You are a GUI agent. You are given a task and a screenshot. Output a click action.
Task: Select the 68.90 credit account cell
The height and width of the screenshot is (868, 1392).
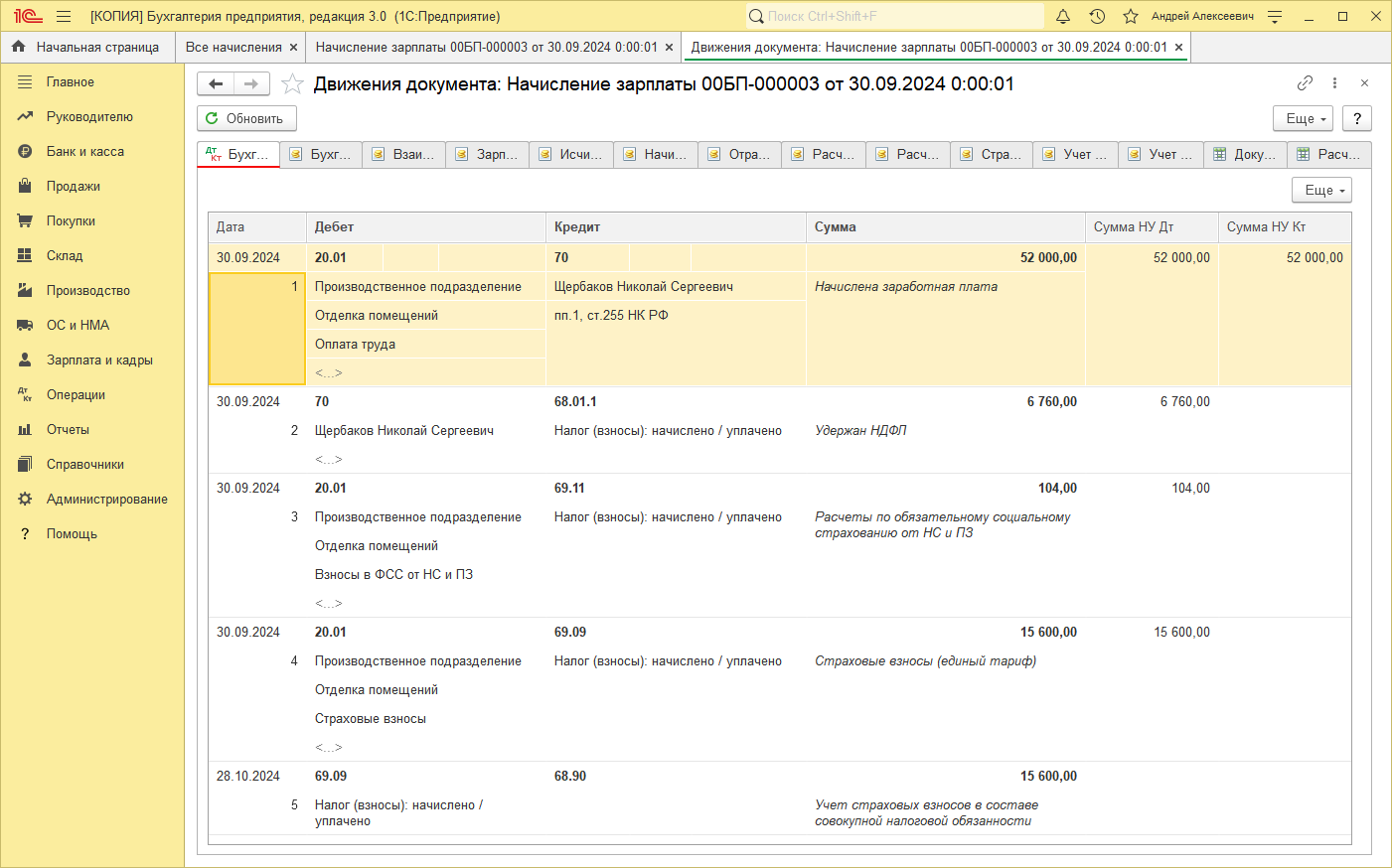pyautogui.click(x=676, y=777)
